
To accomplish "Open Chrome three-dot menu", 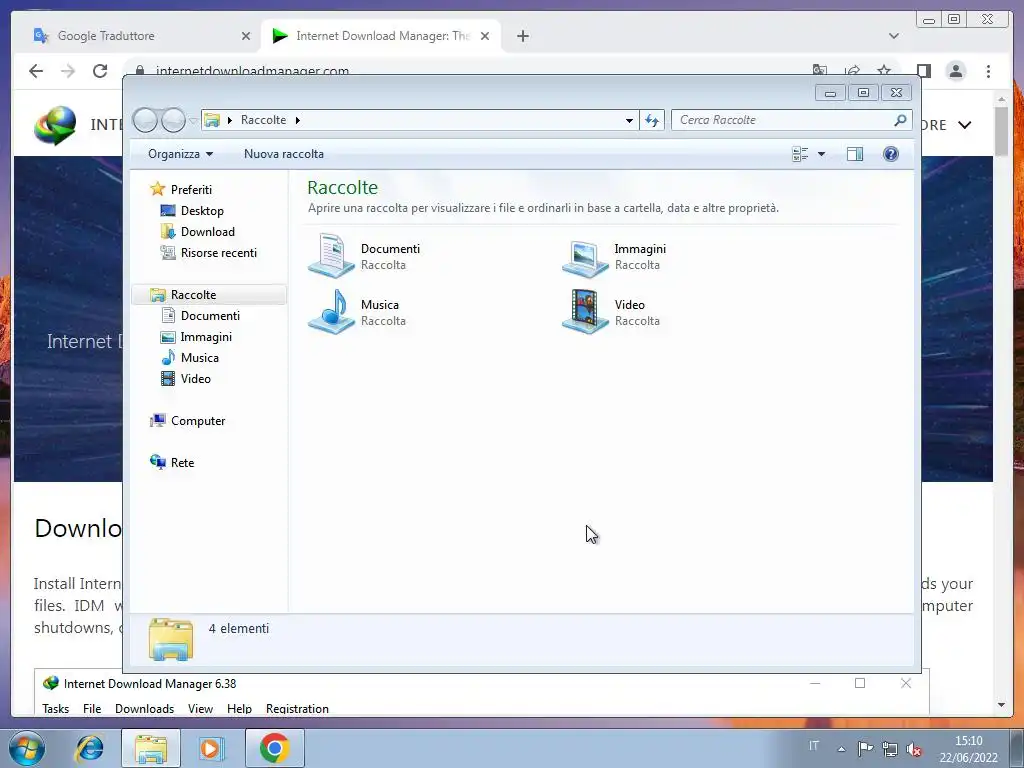I will (988, 71).
